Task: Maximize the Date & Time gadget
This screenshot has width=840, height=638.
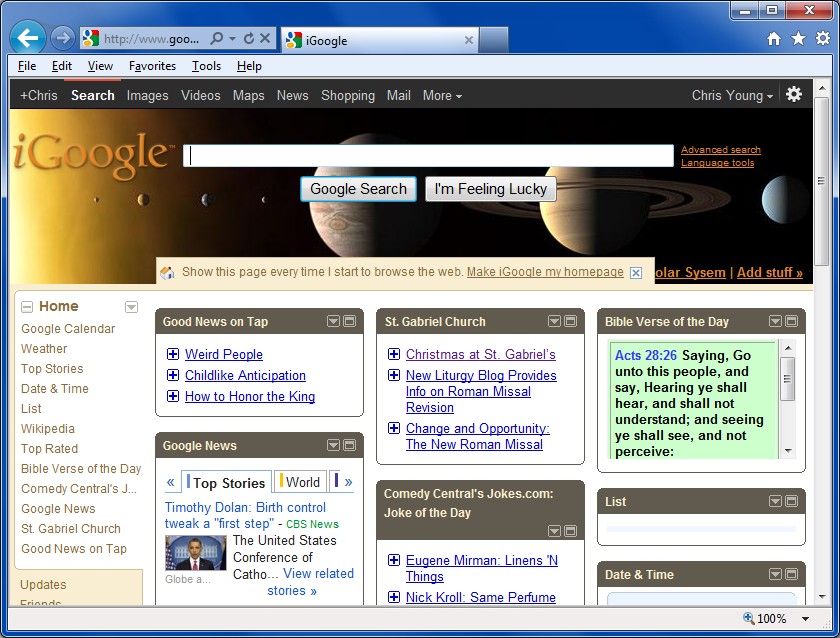Action: click(x=792, y=574)
